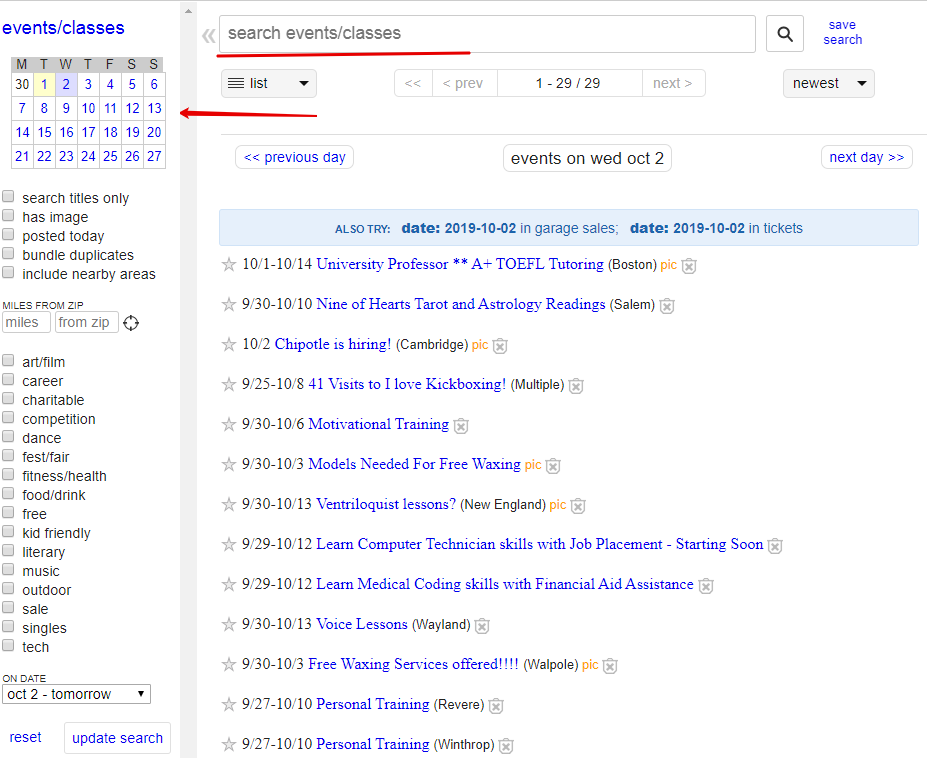Click prev page button
Image resolution: width=927 pixels, height=758 pixels.
[x=465, y=83]
